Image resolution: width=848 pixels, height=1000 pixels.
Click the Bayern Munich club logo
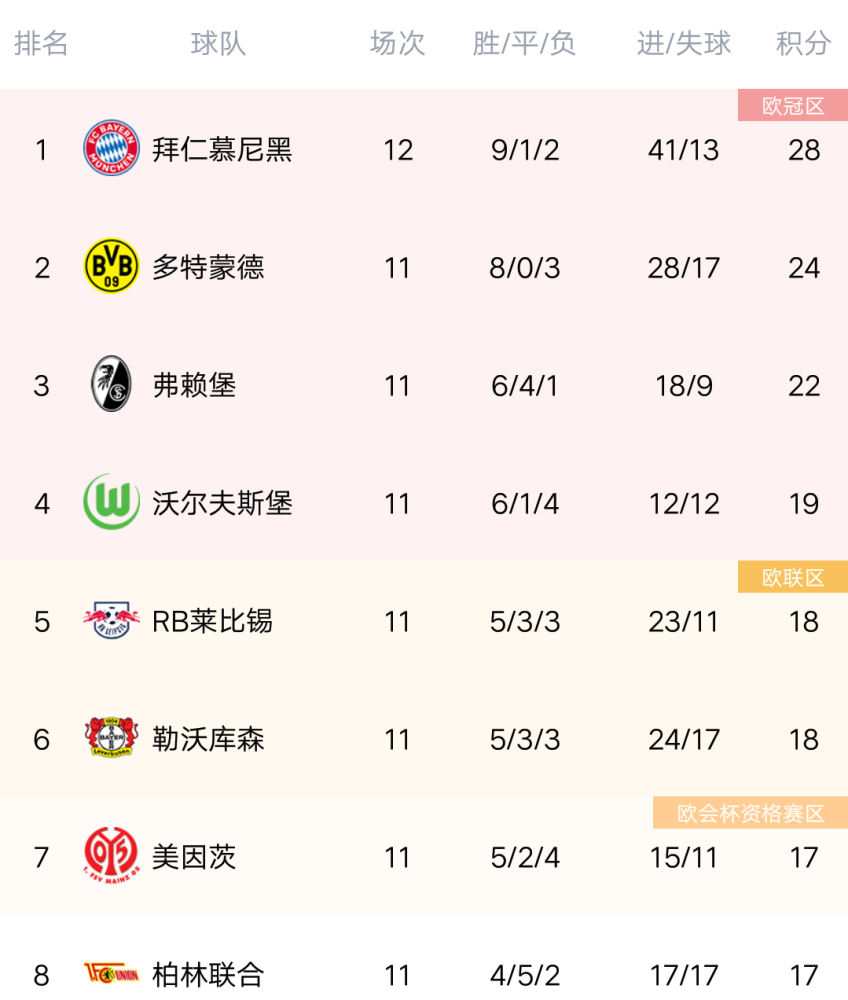pos(112,148)
